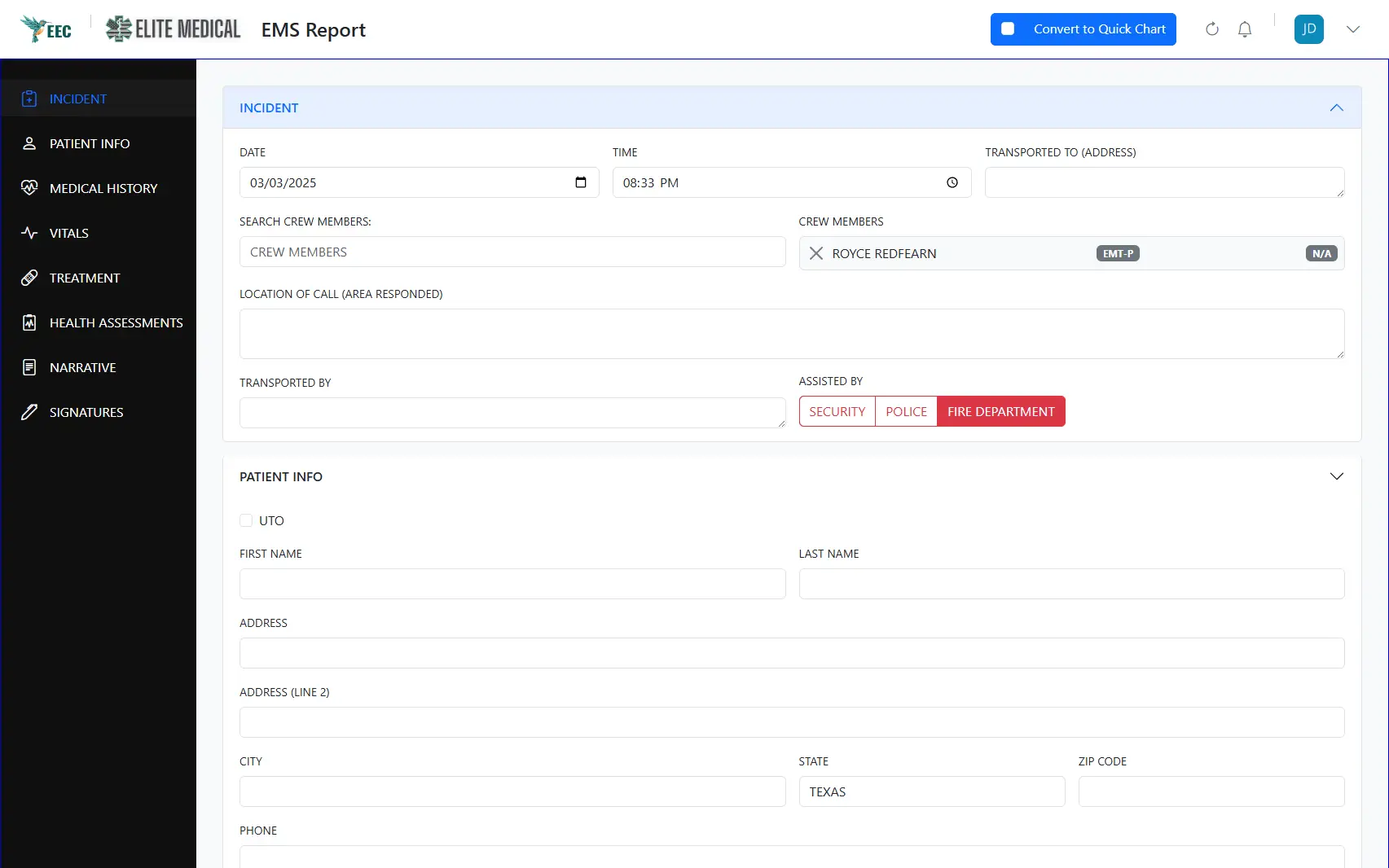The height and width of the screenshot is (868, 1389).
Task: Click the EEC hummingbird logo
Action: [46, 28]
